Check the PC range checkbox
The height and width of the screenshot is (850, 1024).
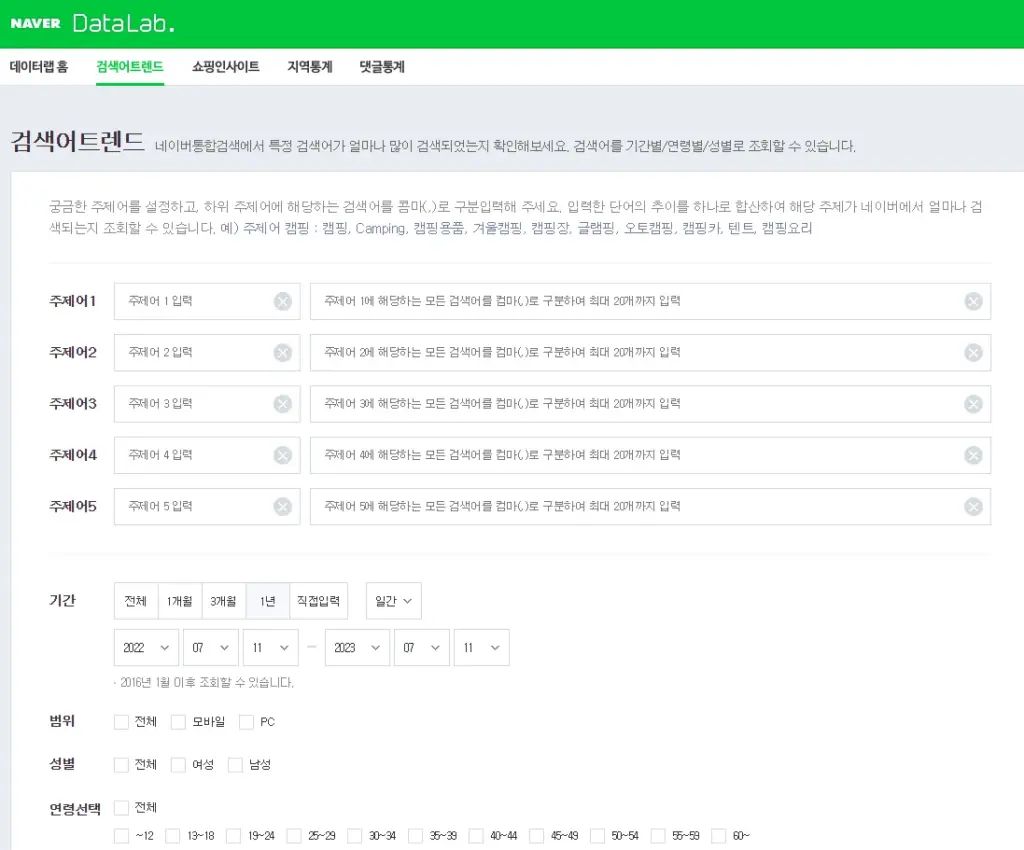click(246, 722)
